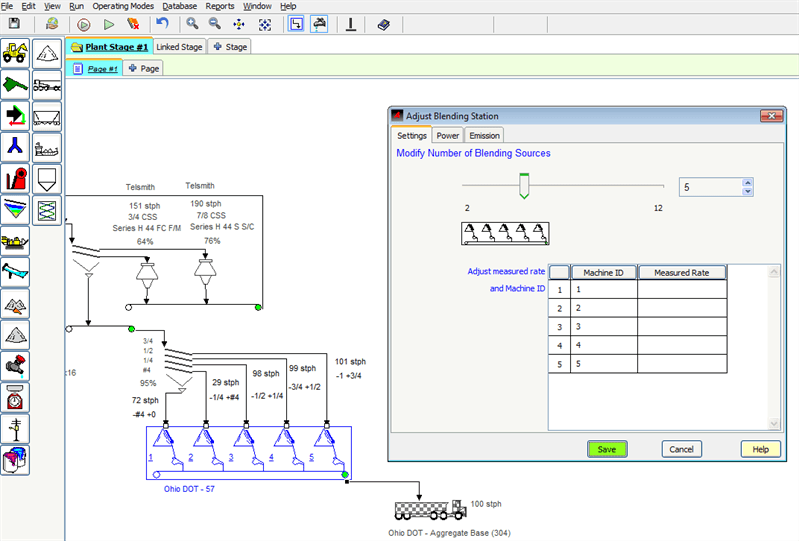Image resolution: width=799 pixels, height=541 pixels.
Task: Click the save disk icon in toolbar
Action: (16, 23)
